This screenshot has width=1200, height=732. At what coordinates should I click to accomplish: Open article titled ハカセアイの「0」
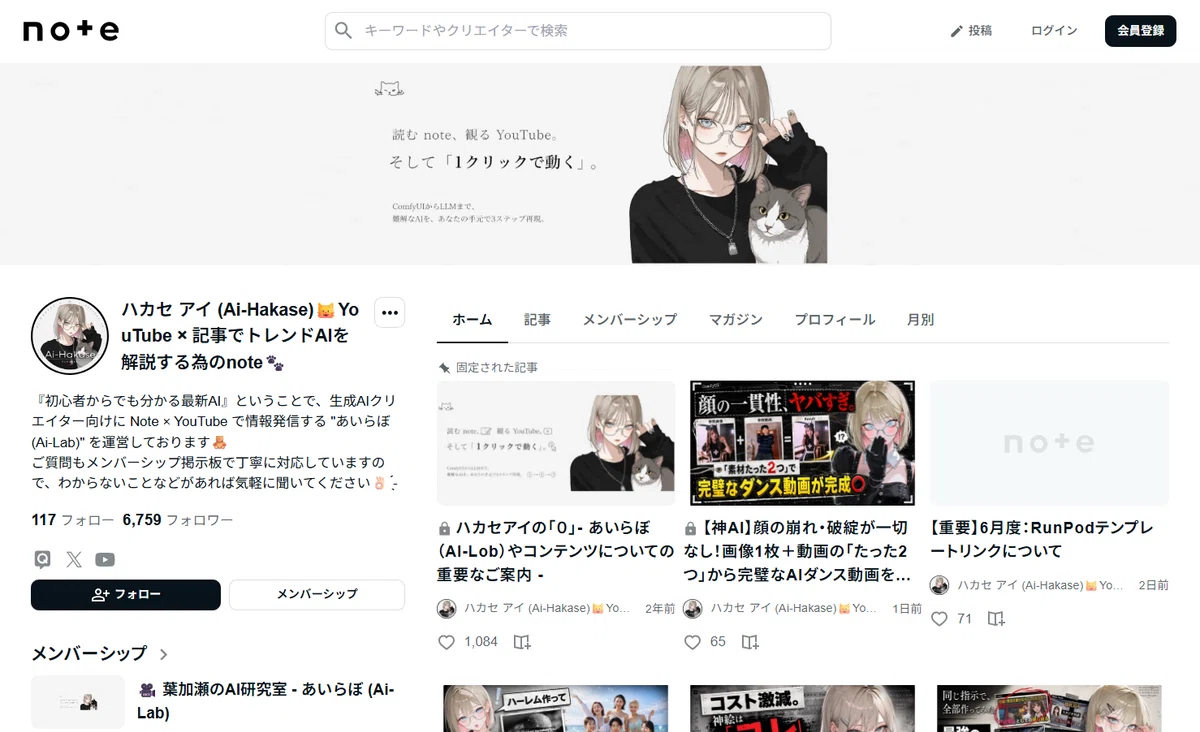tap(556, 551)
